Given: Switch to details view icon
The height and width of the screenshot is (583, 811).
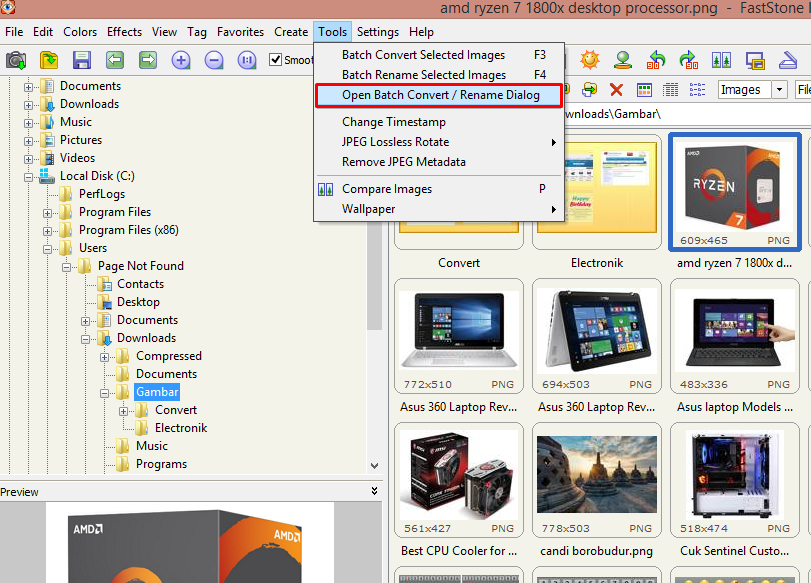Looking at the screenshot, I should tap(670, 90).
